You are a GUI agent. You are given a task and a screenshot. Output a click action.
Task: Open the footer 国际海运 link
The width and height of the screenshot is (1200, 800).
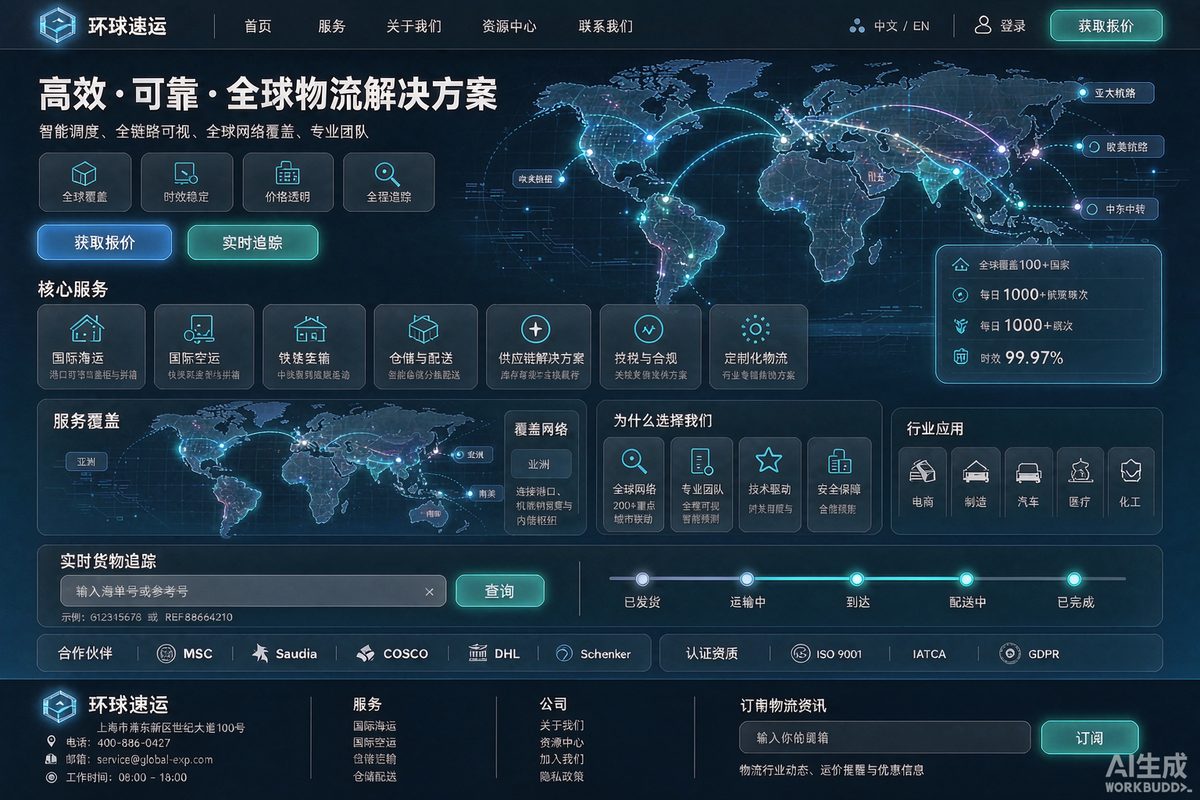(375, 726)
